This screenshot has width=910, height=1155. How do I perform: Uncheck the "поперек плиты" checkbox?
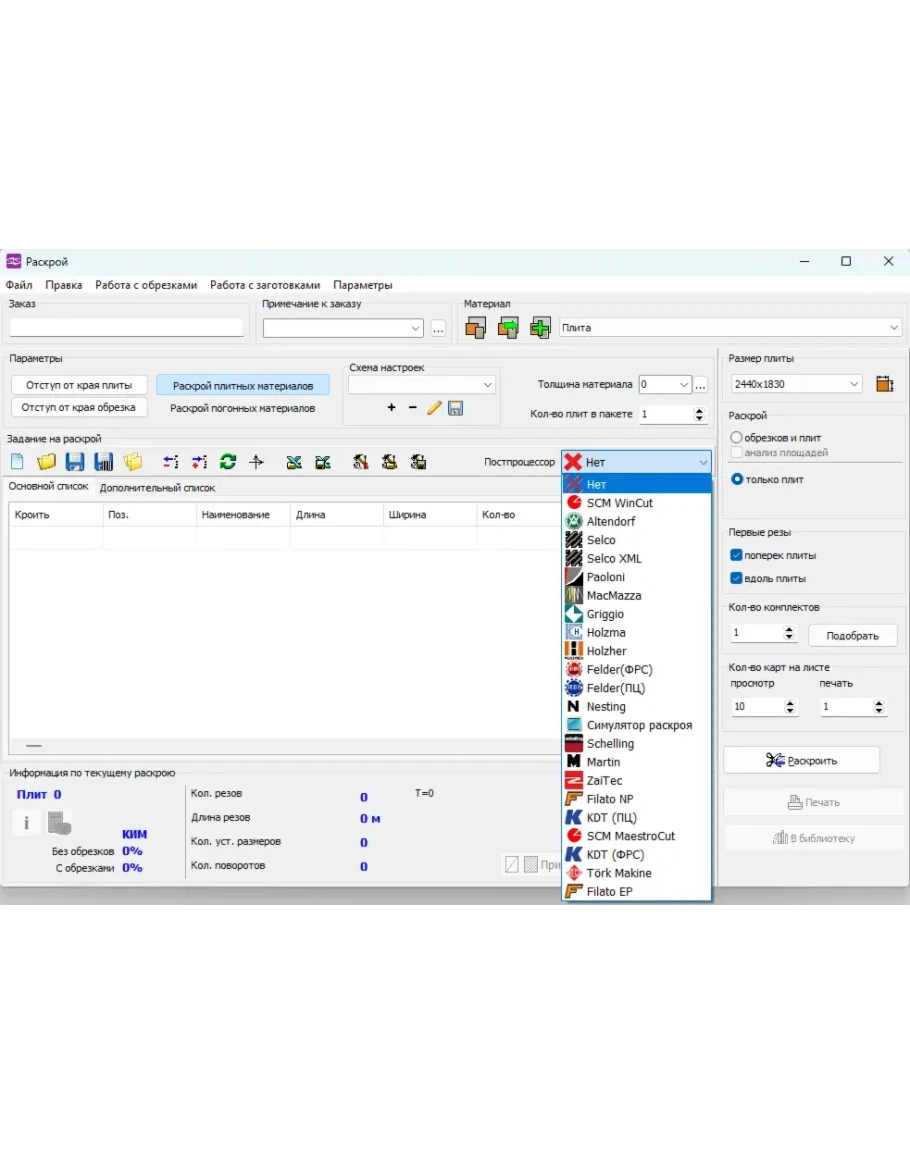pos(737,555)
